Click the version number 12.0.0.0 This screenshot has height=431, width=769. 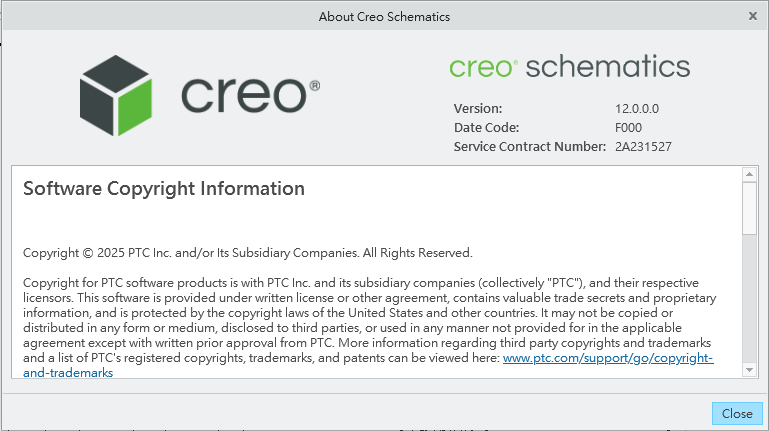tap(637, 108)
